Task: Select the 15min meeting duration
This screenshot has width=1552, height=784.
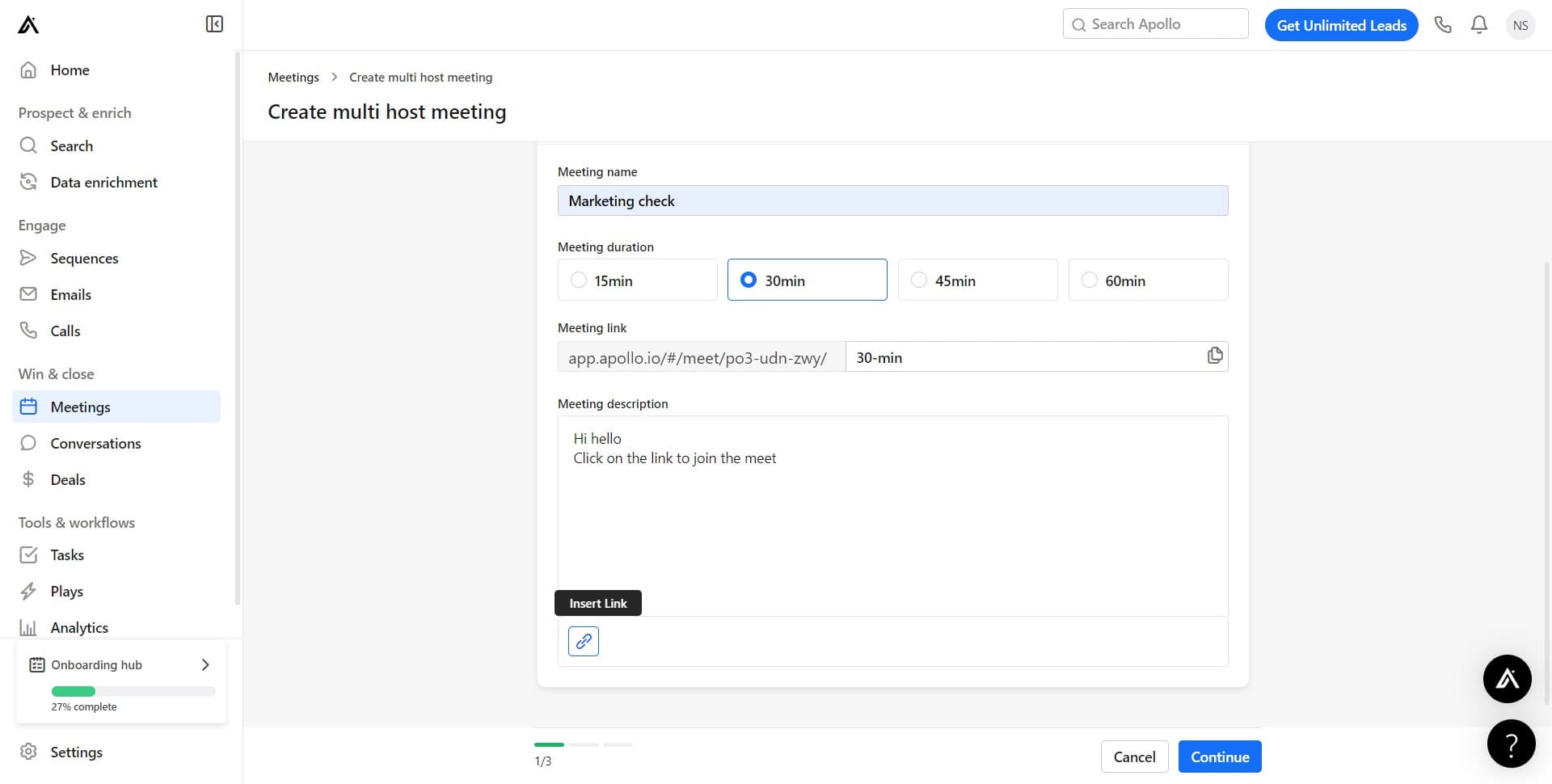Action: (x=579, y=280)
